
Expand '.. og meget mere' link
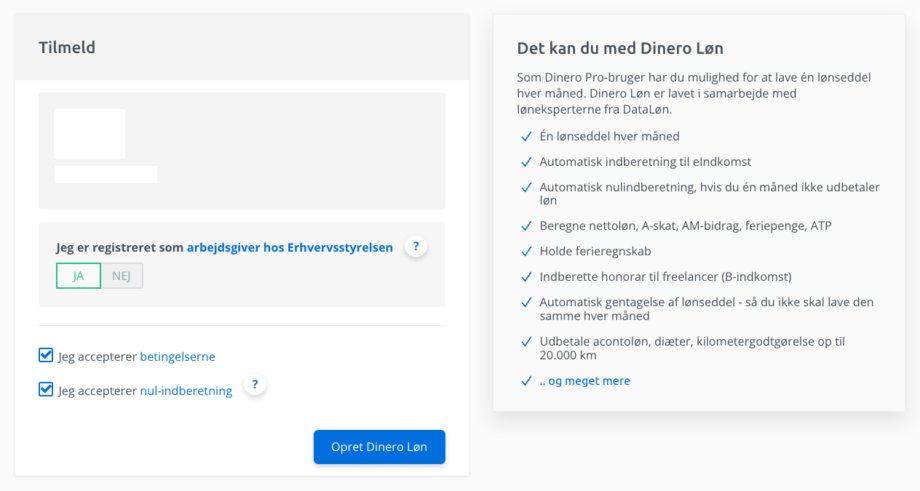[x=585, y=381]
